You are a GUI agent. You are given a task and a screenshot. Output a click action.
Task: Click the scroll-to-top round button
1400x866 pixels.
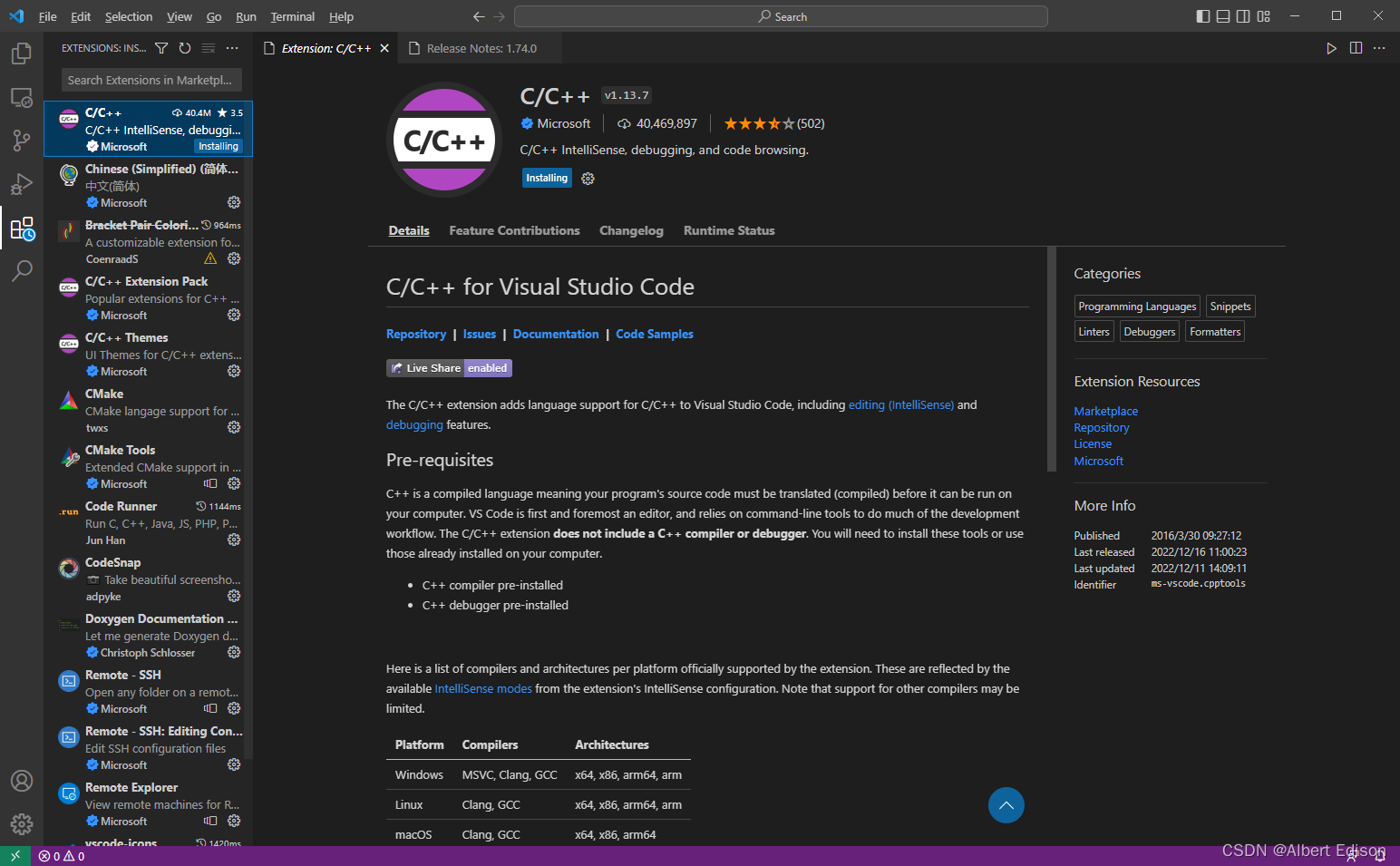[1006, 805]
